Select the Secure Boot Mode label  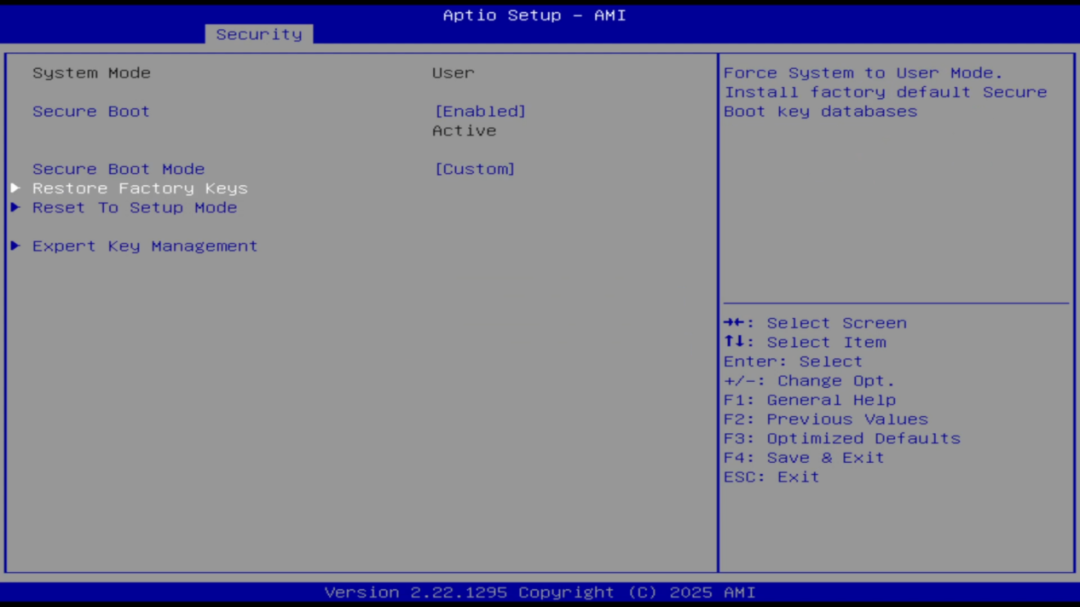tap(118, 169)
